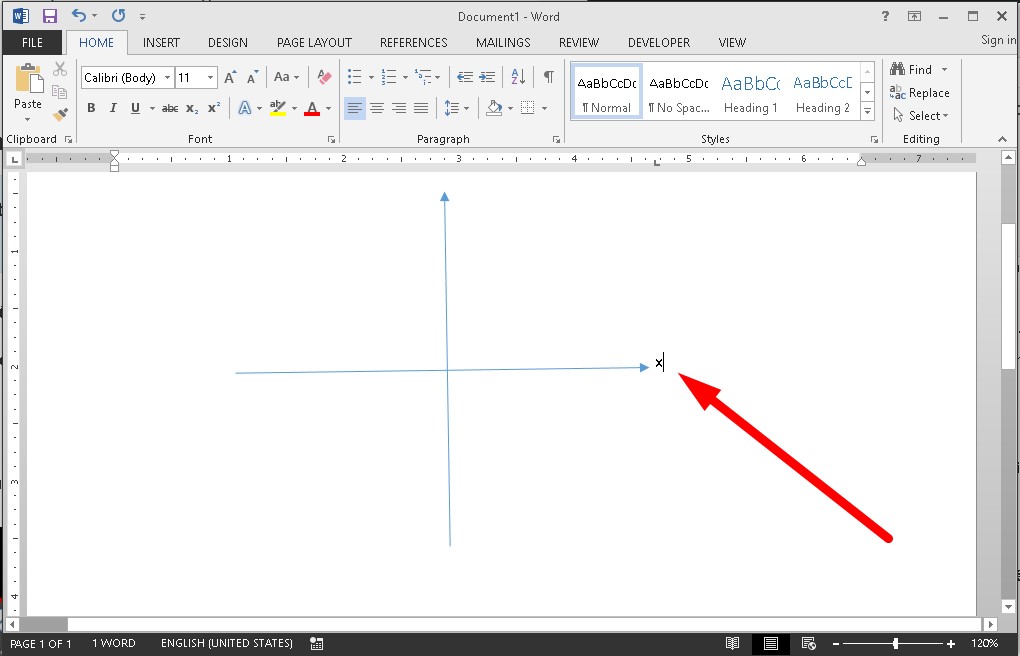Screen dimensions: 1020x656
Task: Toggle Bold formatting
Action: 91,108
